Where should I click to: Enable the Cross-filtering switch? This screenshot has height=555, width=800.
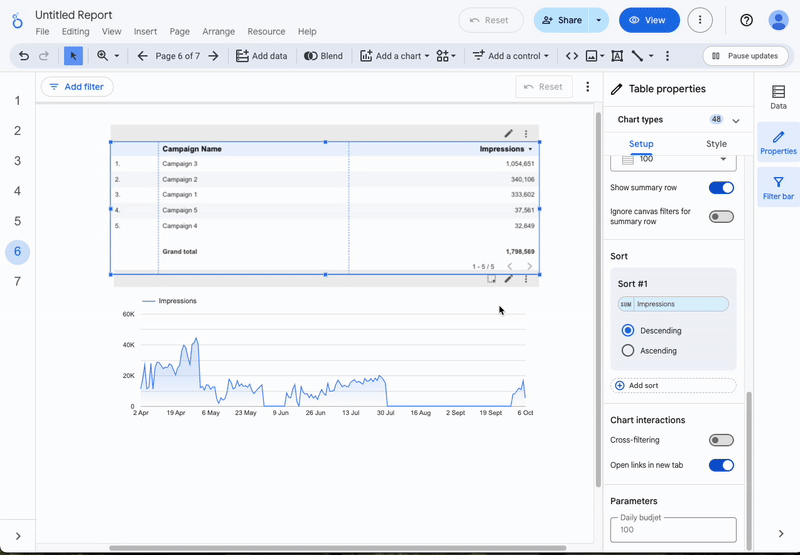click(721, 440)
